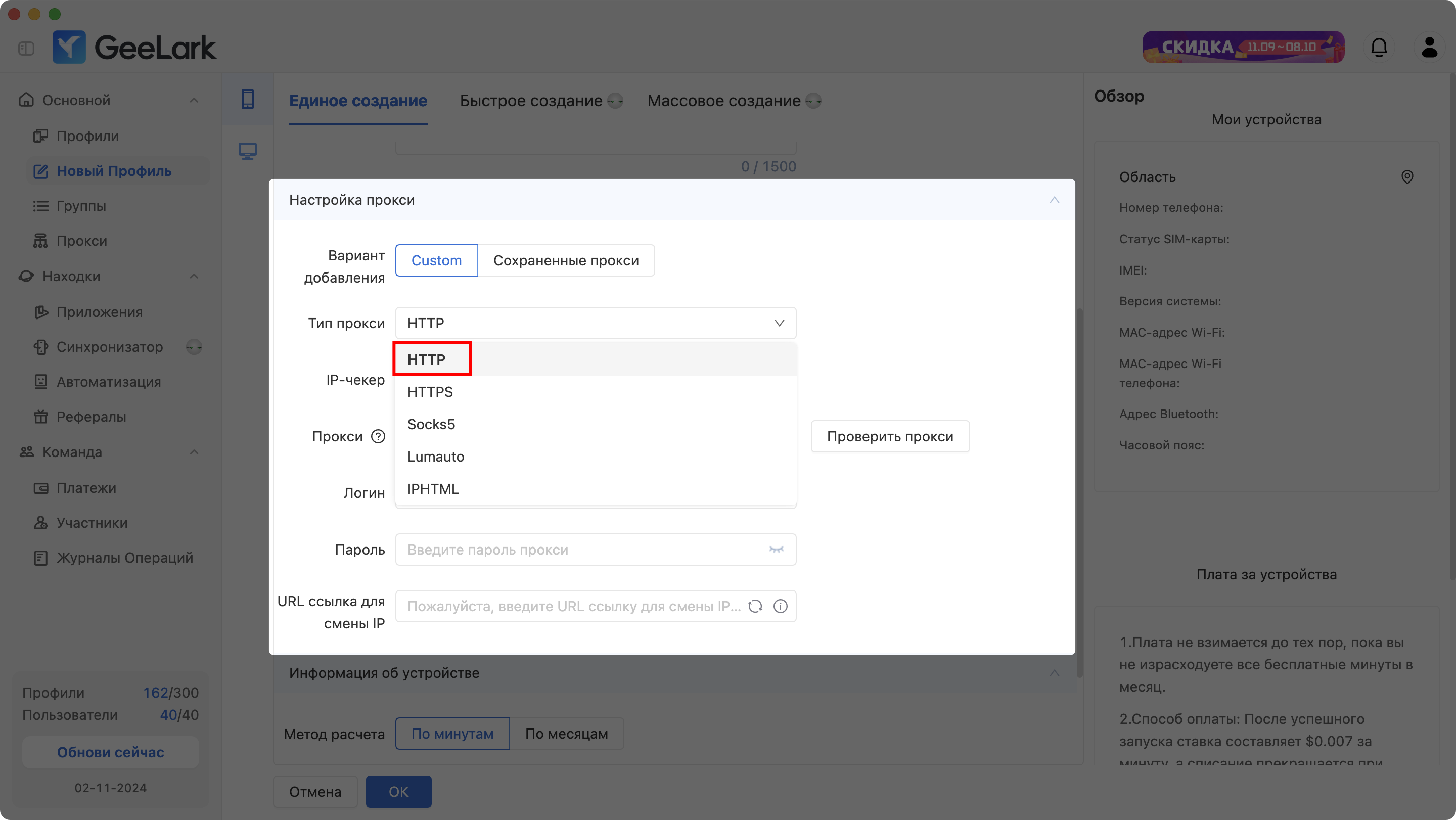The height and width of the screenshot is (820, 1456).
Task: Collapse the Настройка прокси panel
Action: pyautogui.click(x=1054, y=200)
